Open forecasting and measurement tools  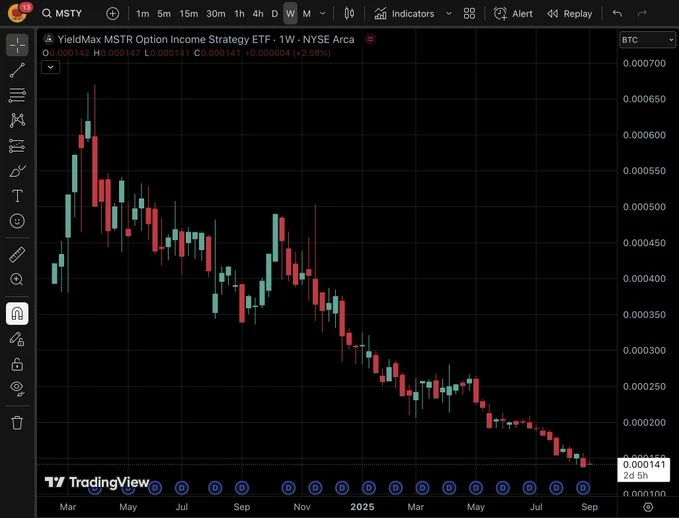point(17,146)
